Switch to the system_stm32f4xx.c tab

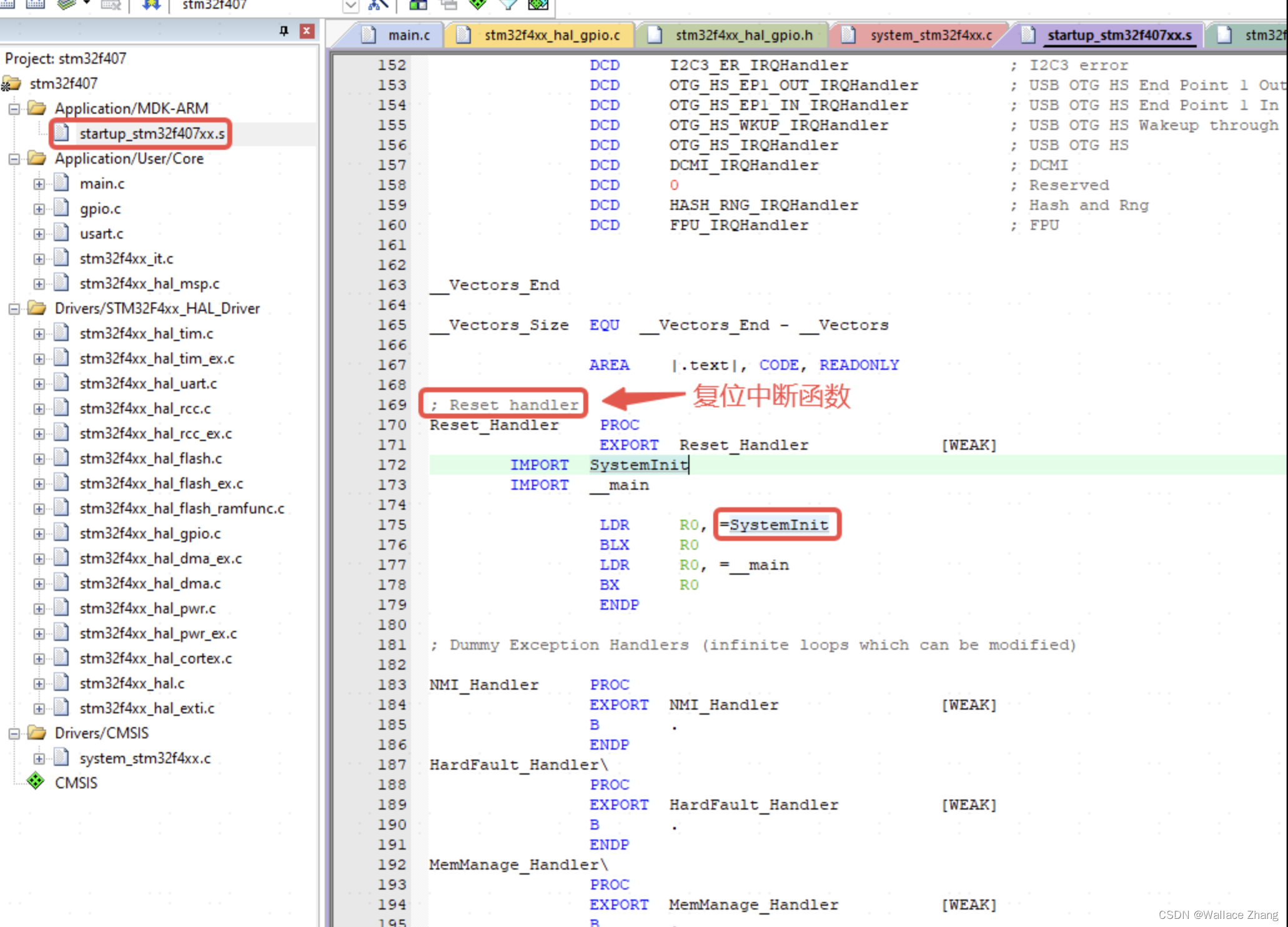click(931, 35)
